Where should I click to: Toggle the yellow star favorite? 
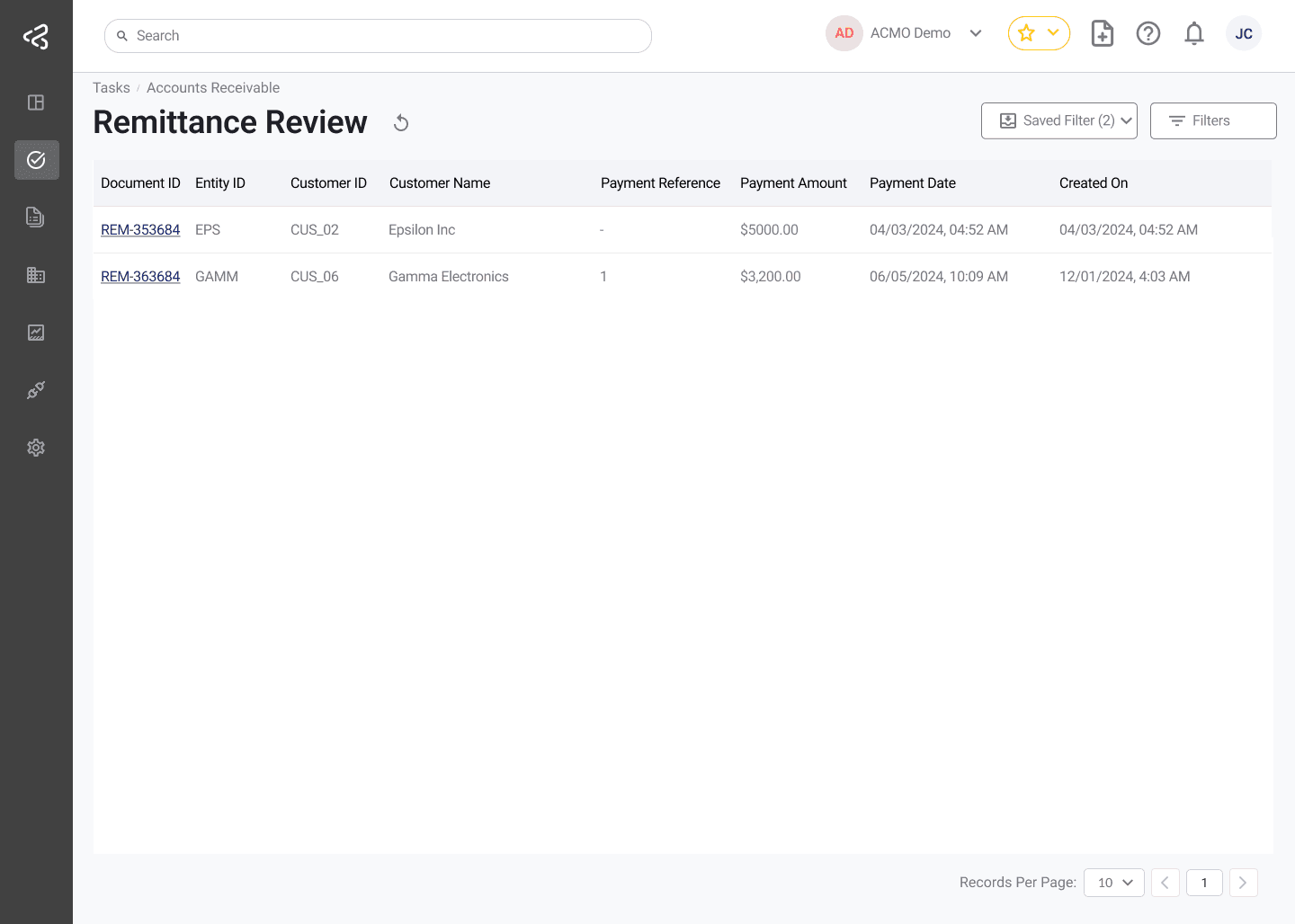pos(1026,32)
